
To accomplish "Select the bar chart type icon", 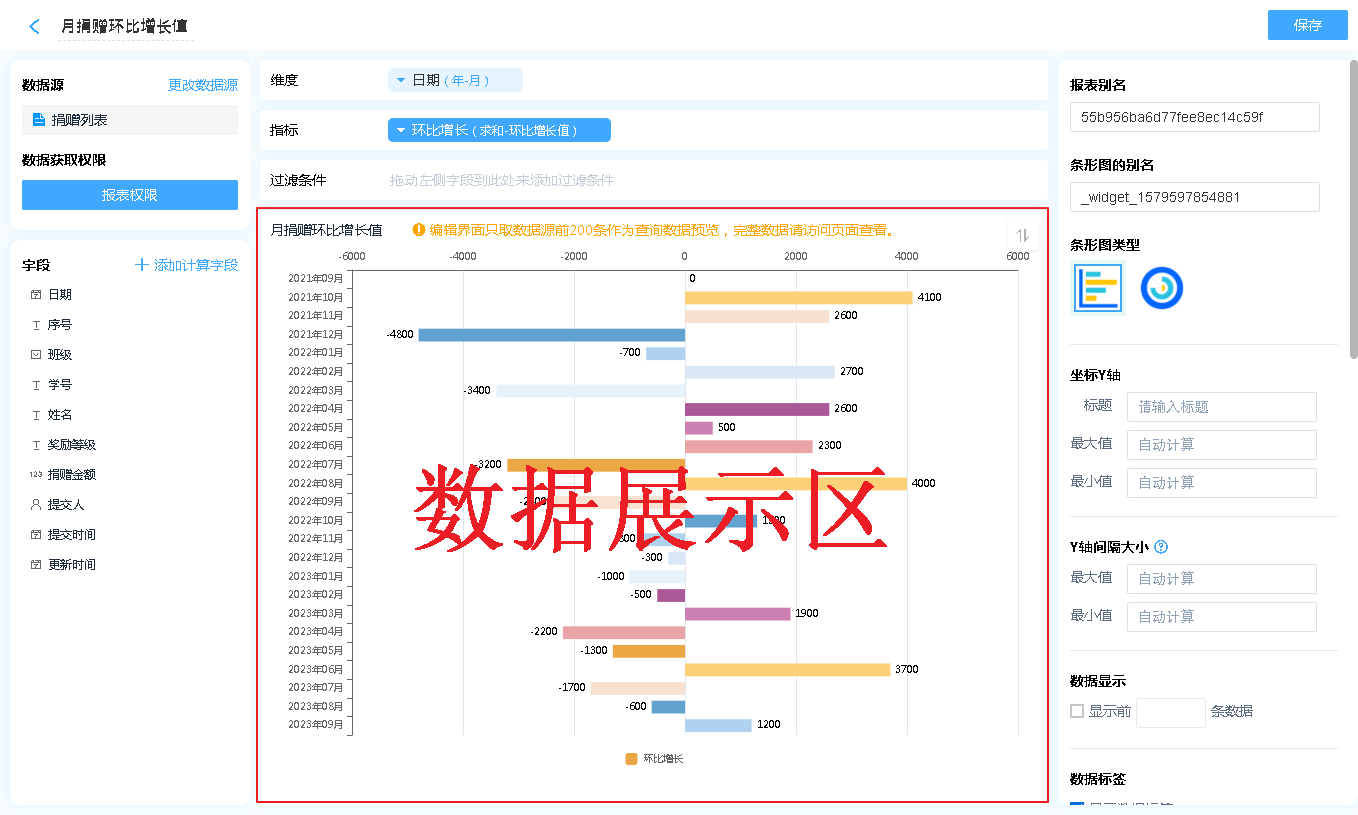I will [x=1098, y=288].
